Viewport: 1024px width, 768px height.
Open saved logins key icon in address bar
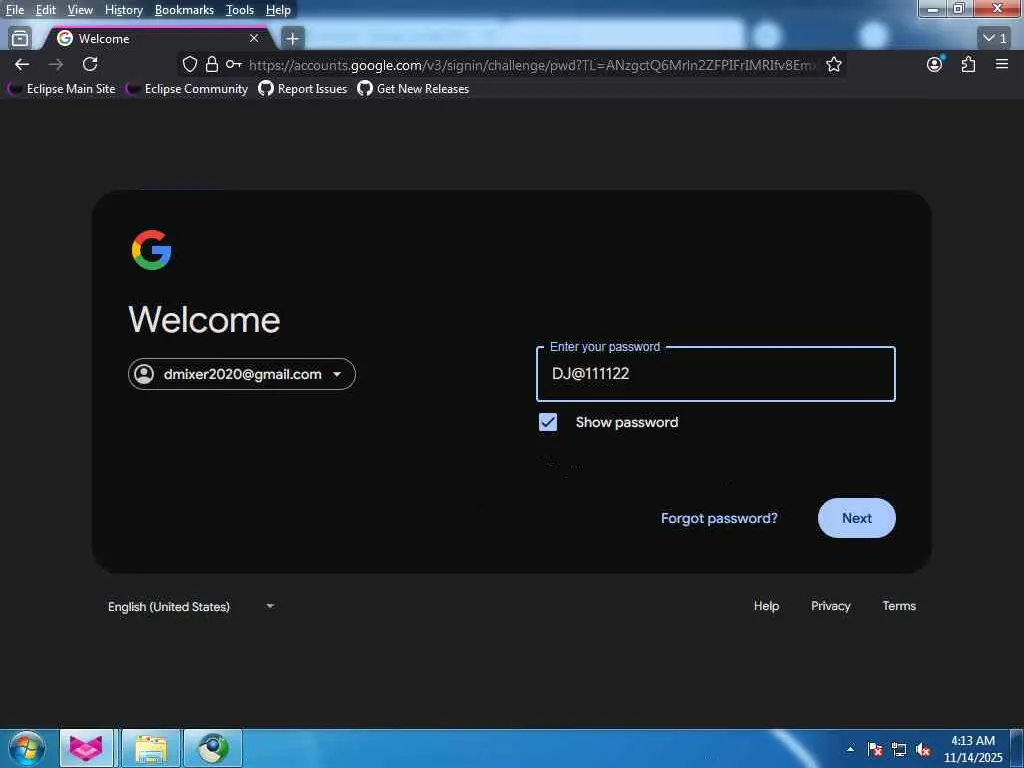point(234,64)
